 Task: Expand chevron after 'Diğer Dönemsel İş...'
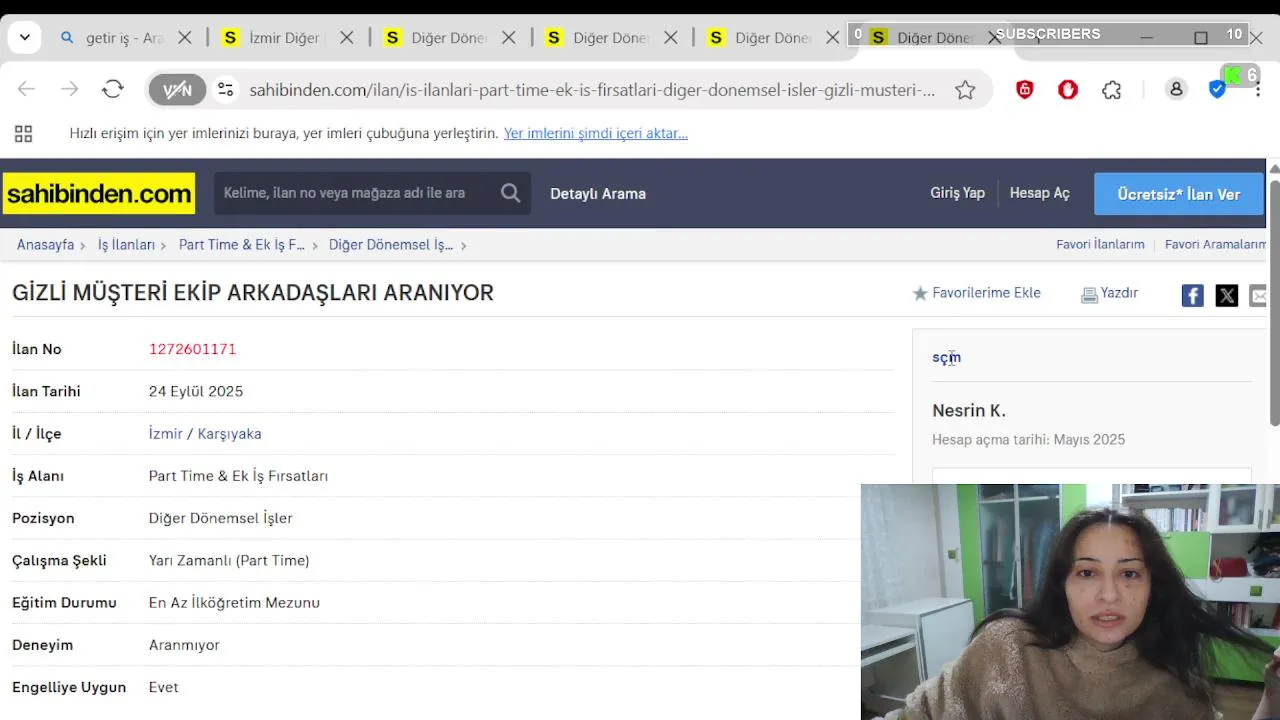464,245
